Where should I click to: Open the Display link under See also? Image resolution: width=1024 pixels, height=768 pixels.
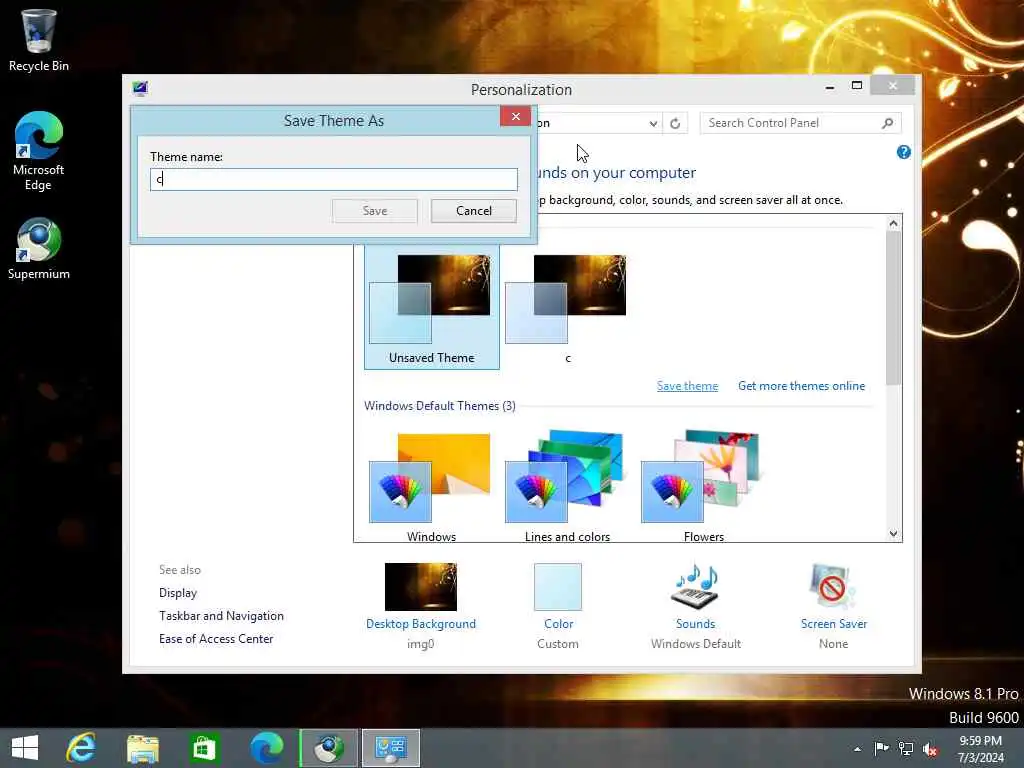pos(178,593)
